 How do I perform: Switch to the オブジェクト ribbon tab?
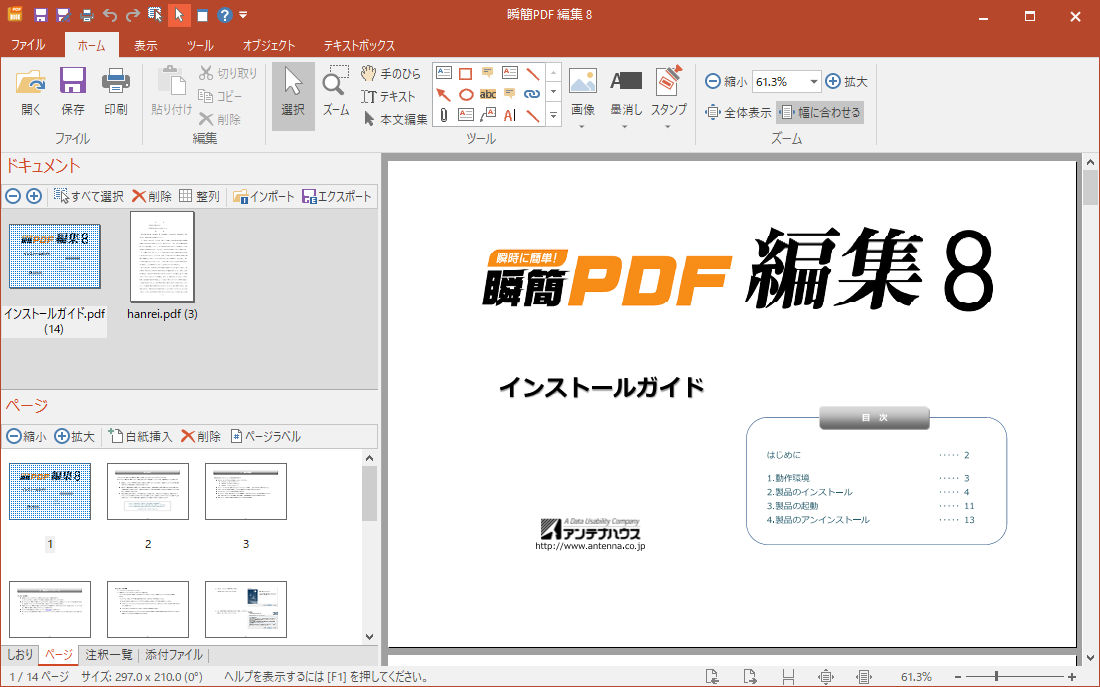pyautogui.click(x=269, y=46)
